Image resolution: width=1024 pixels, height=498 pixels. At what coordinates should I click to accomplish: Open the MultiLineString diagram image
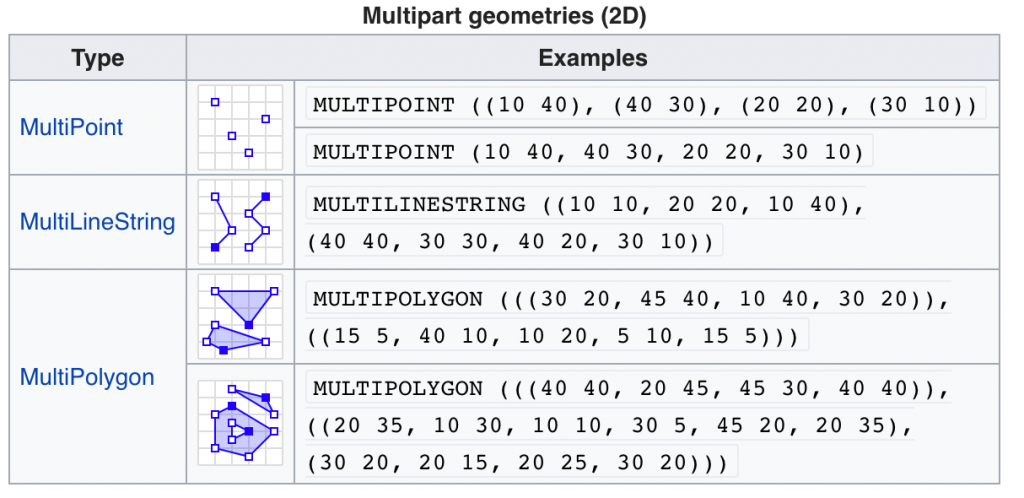point(240,222)
